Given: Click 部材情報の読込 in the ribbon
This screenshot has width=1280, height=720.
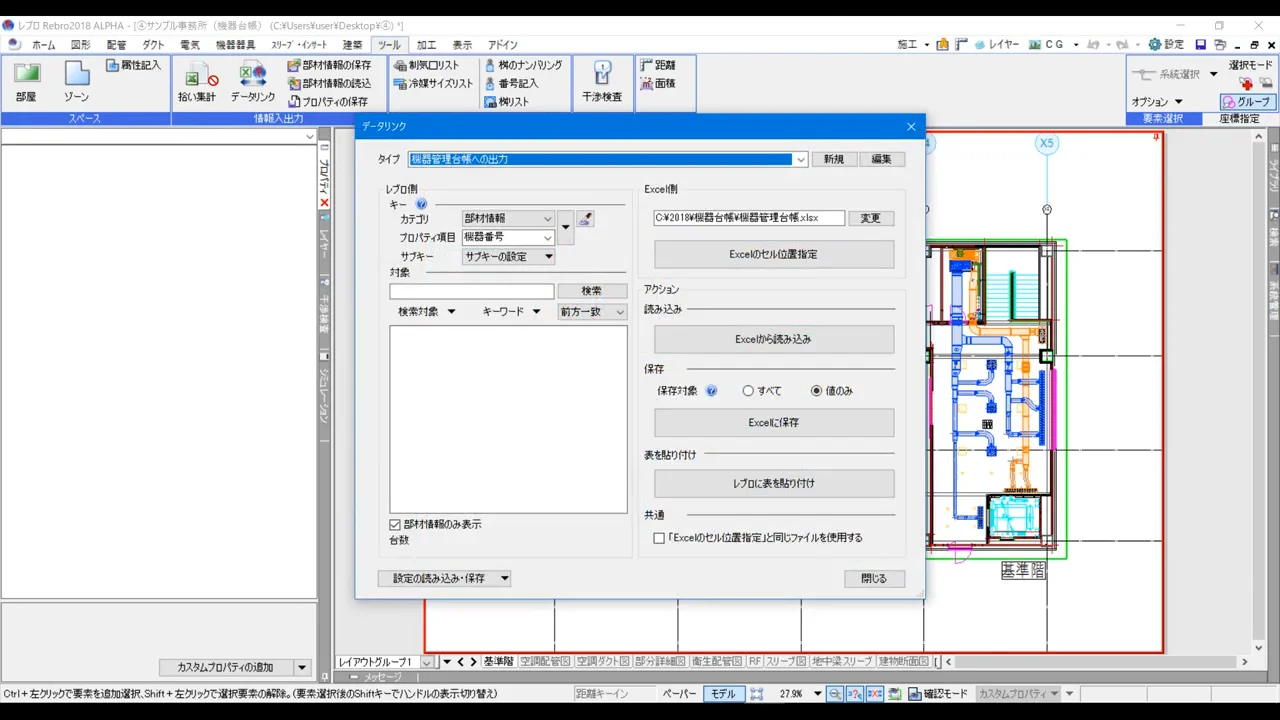Looking at the screenshot, I should coord(329,83).
